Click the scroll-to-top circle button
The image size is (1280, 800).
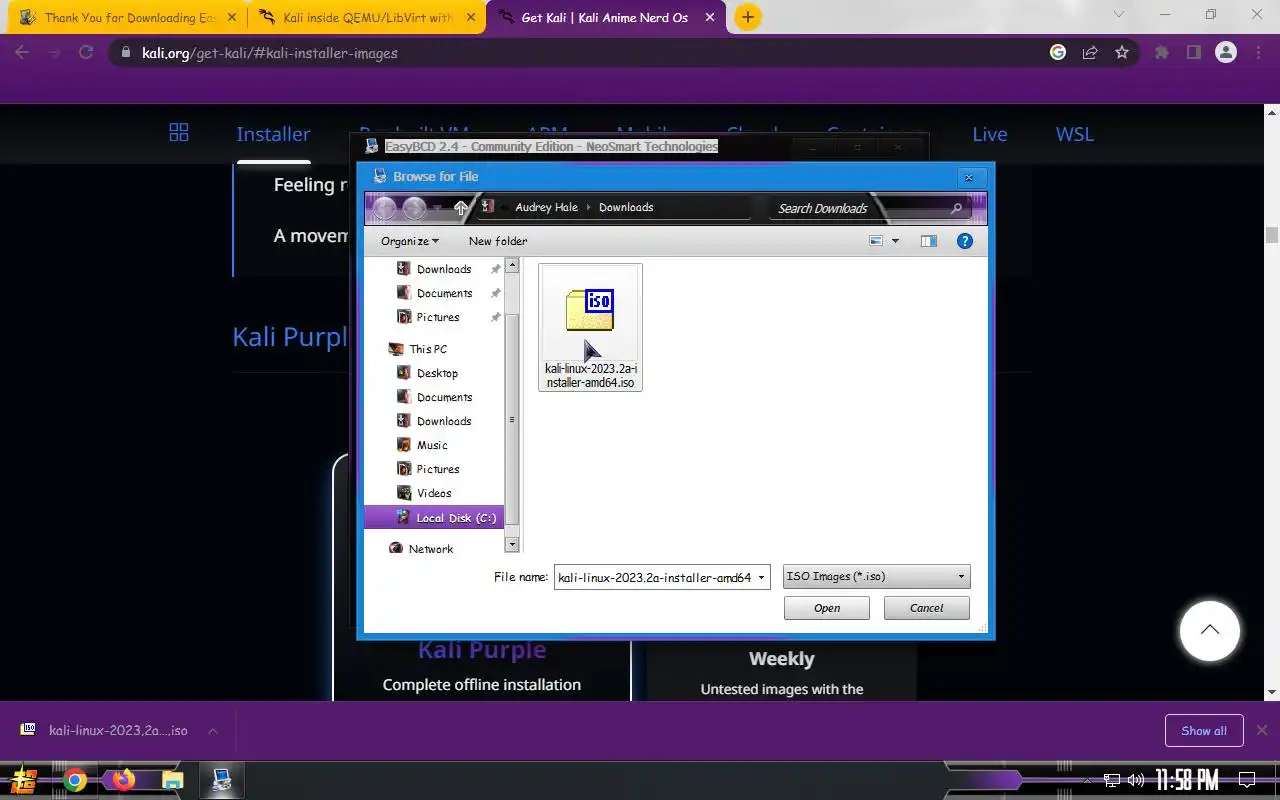(x=1210, y=631)
